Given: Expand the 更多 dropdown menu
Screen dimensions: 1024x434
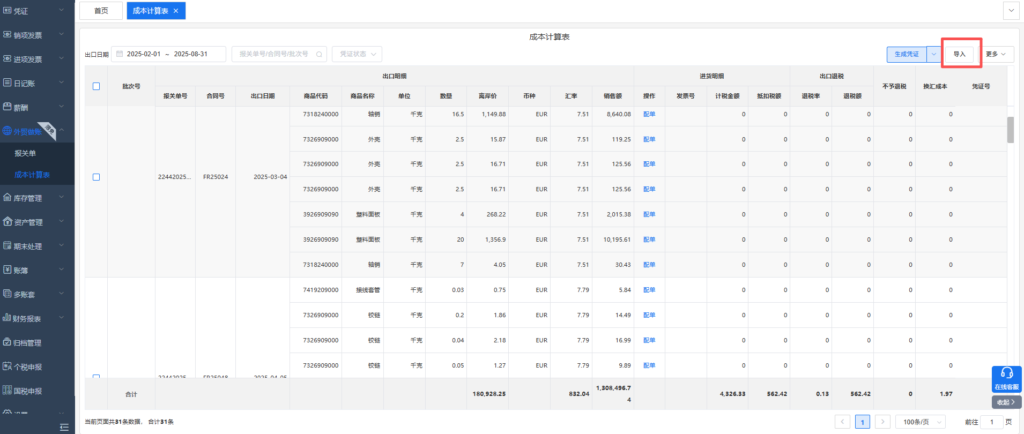Looking at the screenshot, I should tap(997, 54).
